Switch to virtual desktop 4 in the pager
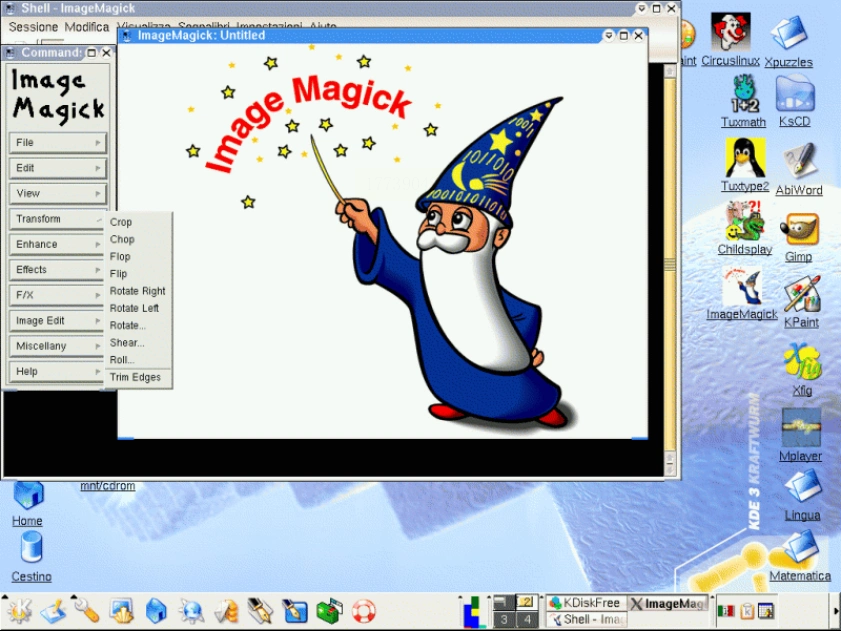Screen dimensions: 841x631 (x=526, y=619)
